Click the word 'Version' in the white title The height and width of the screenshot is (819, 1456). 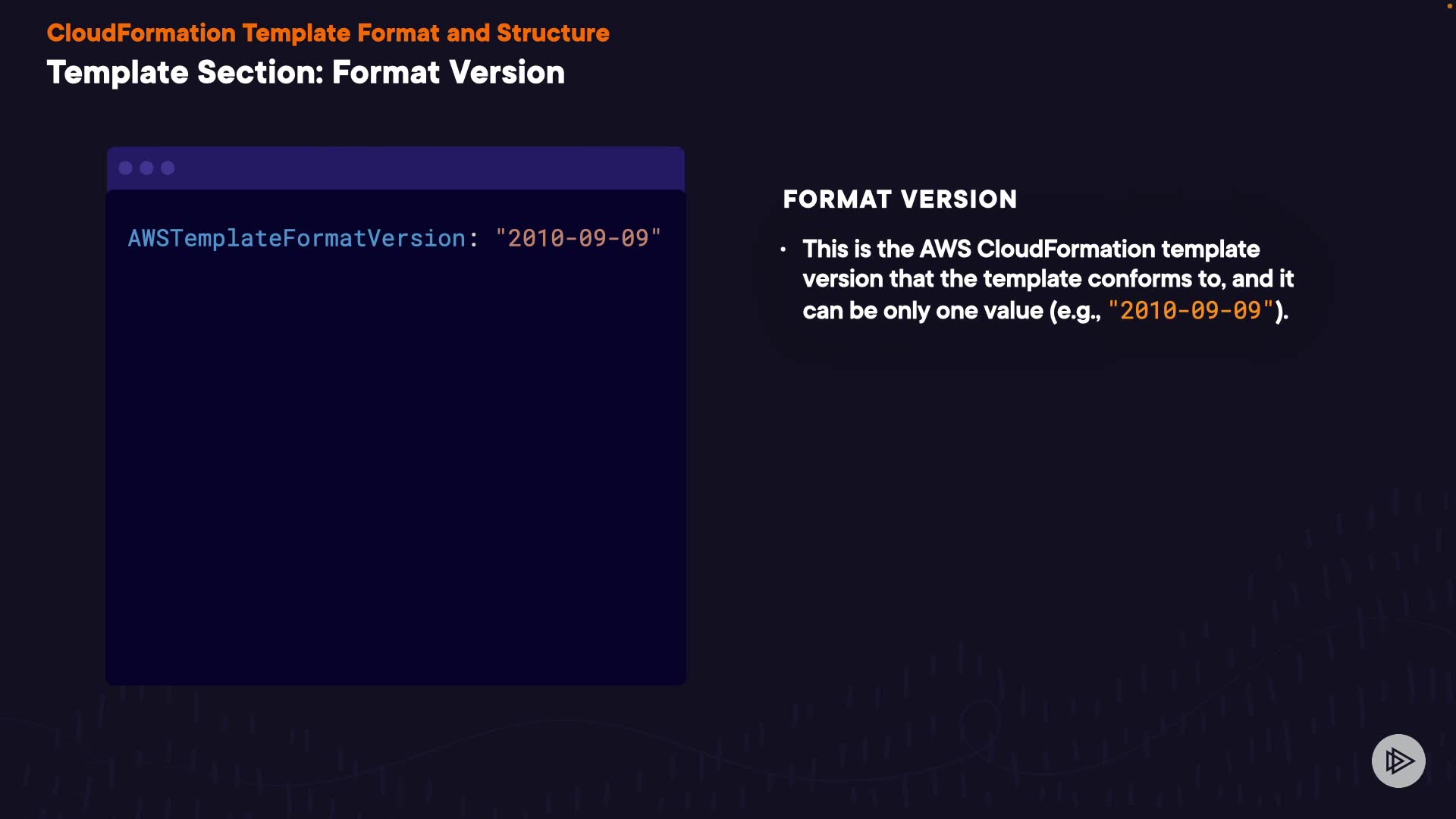(507, 73)
